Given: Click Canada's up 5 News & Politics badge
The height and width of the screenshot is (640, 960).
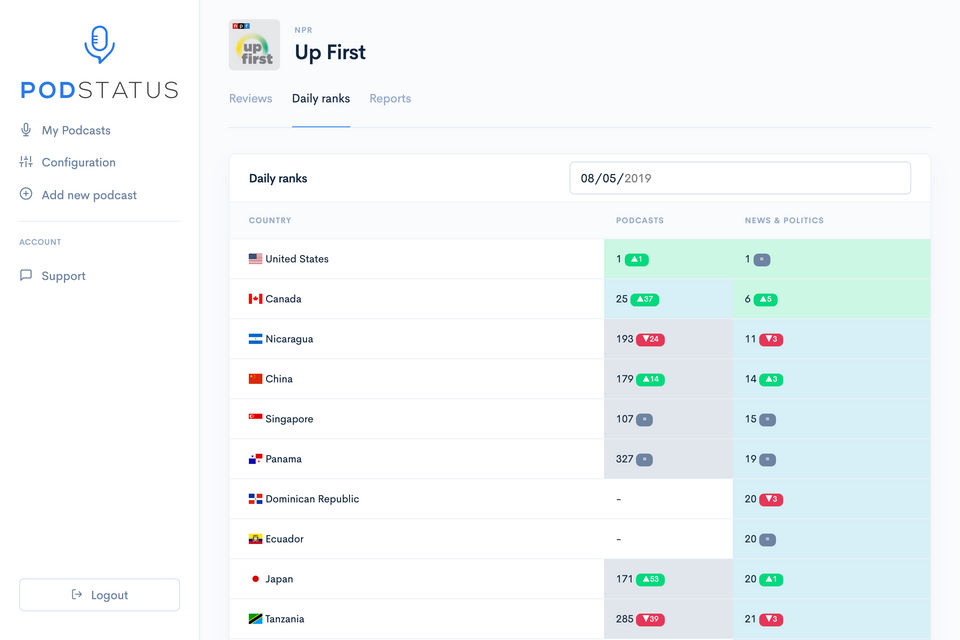Looking at the screenshot, I should coord(765,299).
